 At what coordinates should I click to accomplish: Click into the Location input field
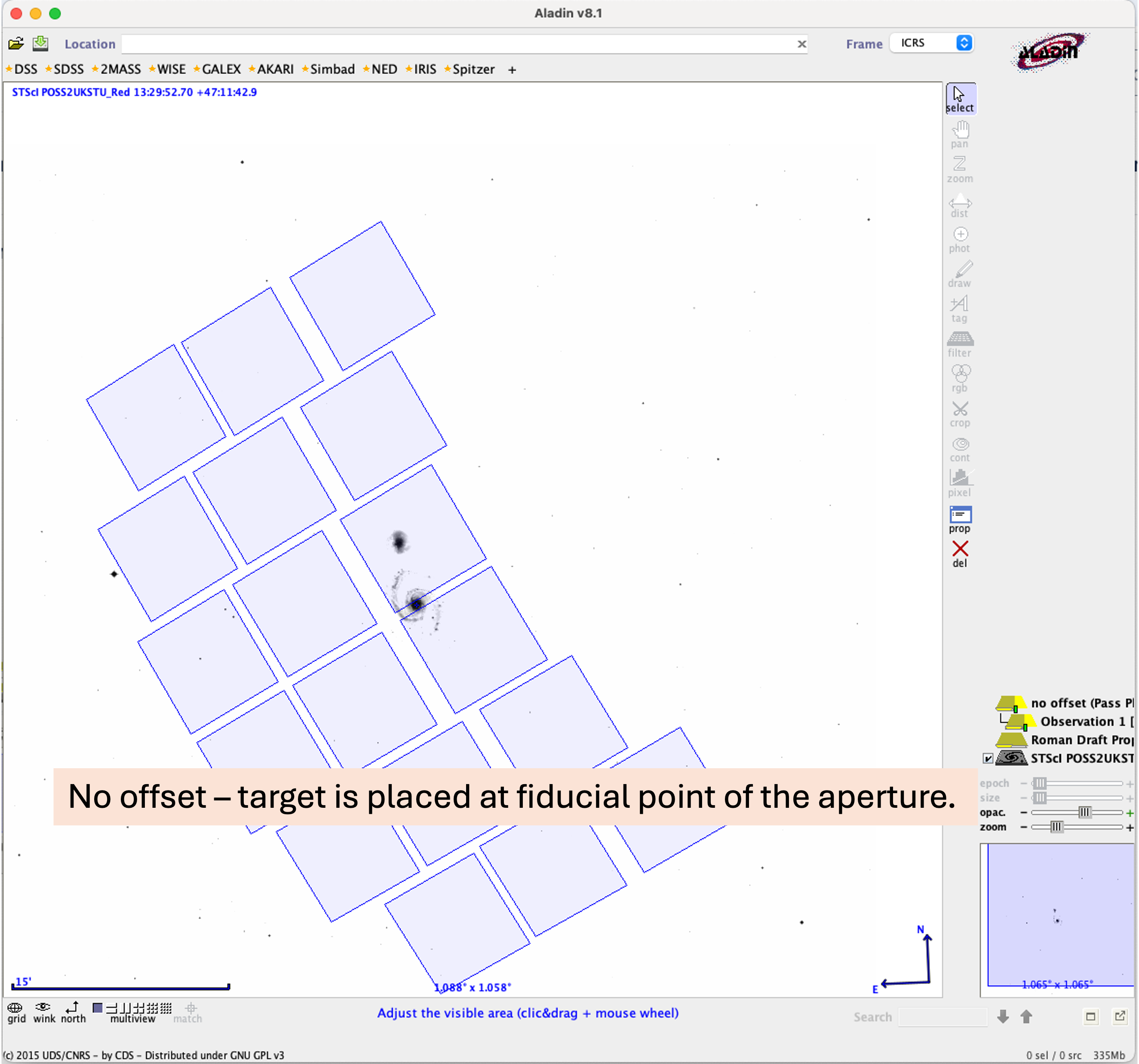pyautogui.click(x=458, y=44)
